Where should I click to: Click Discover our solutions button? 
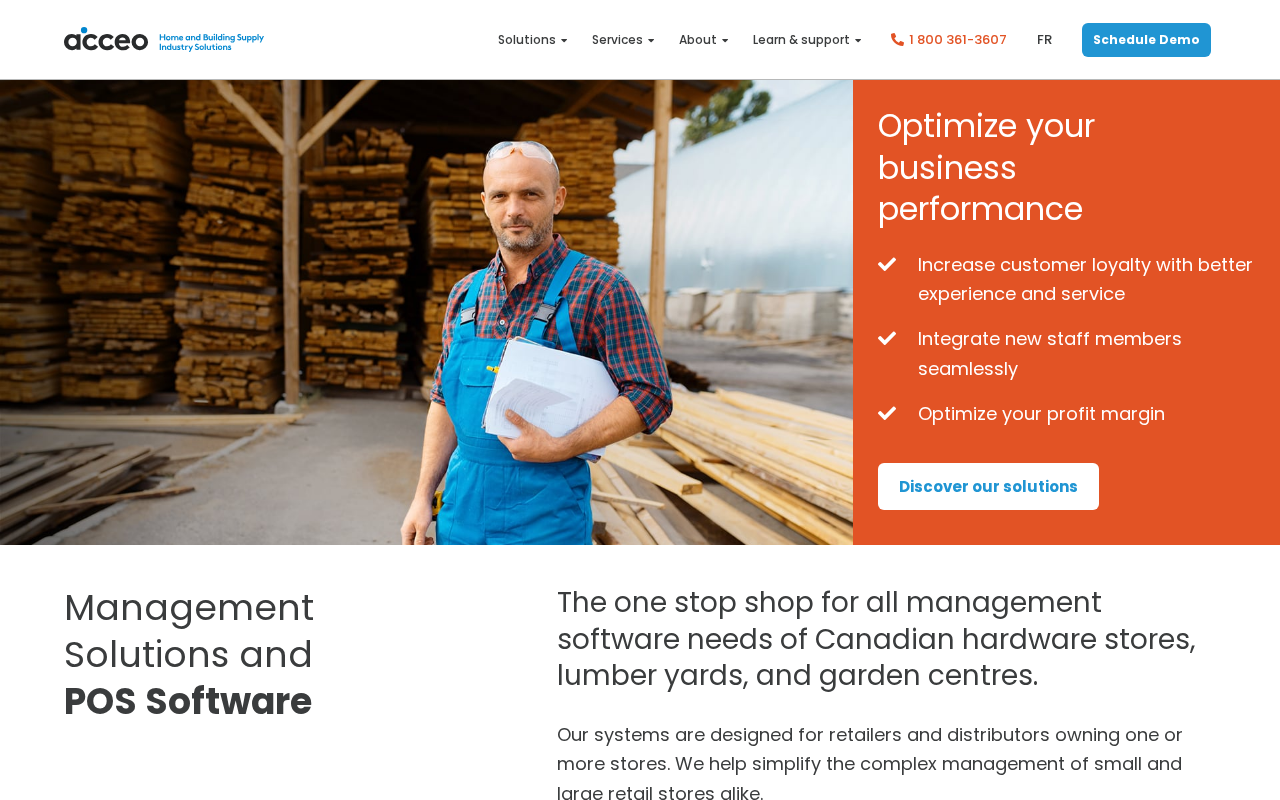988,487
